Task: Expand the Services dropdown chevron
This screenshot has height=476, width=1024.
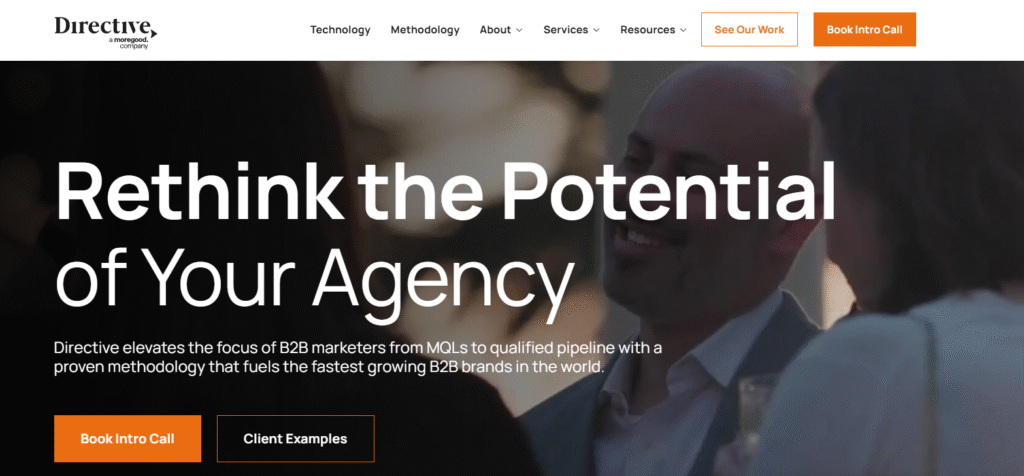Action: tap(596, 30)
